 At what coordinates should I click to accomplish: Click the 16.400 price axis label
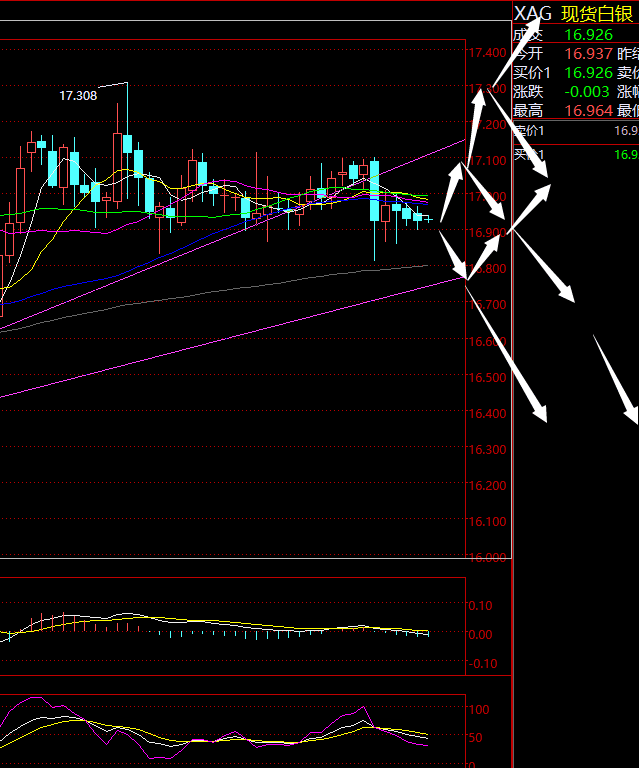point(487,413)
